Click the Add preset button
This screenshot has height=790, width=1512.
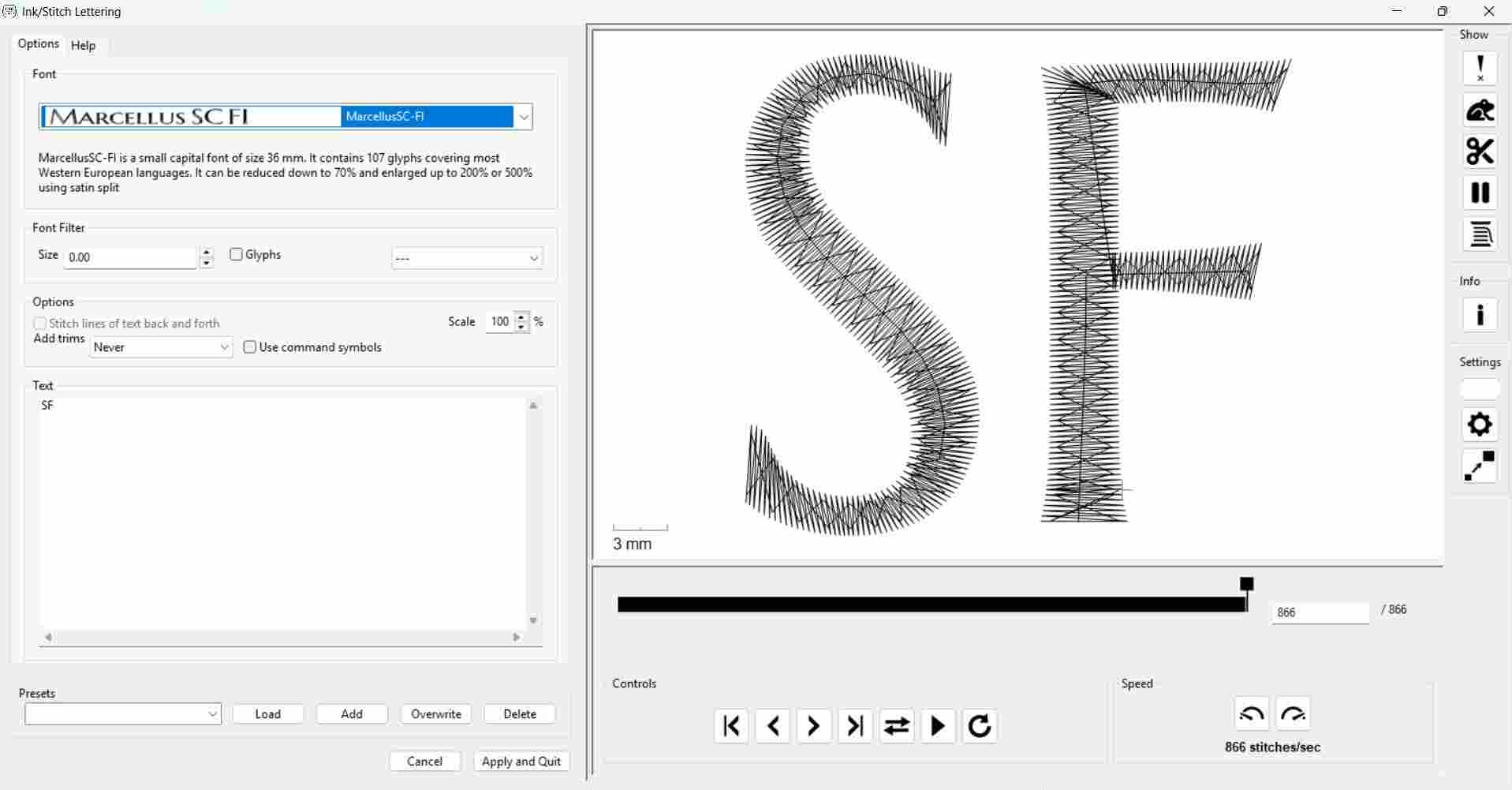coord(352,713)
